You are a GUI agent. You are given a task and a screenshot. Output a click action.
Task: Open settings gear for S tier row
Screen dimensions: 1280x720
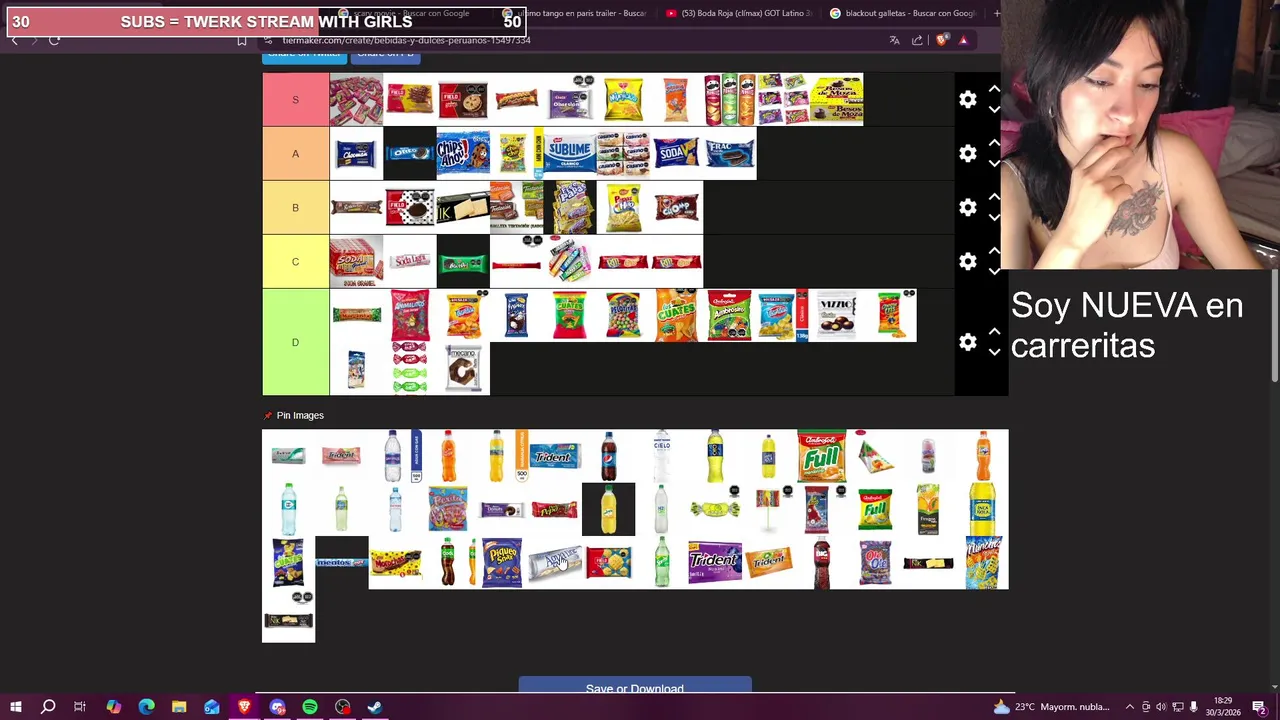coord(967,99)
